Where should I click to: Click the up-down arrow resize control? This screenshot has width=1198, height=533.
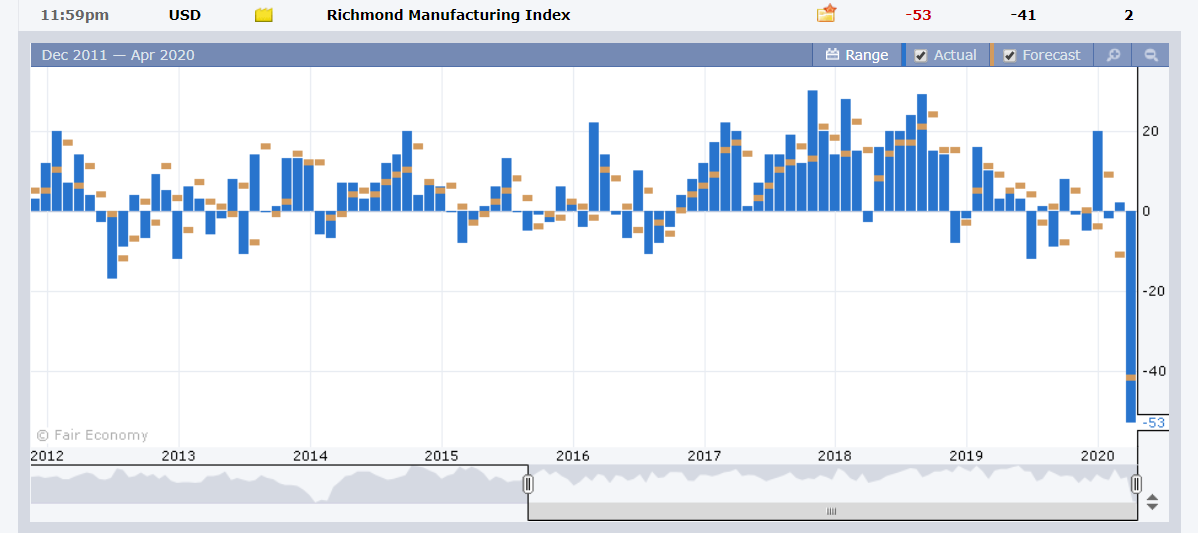pyautogui.click(x=1153, y=502)
